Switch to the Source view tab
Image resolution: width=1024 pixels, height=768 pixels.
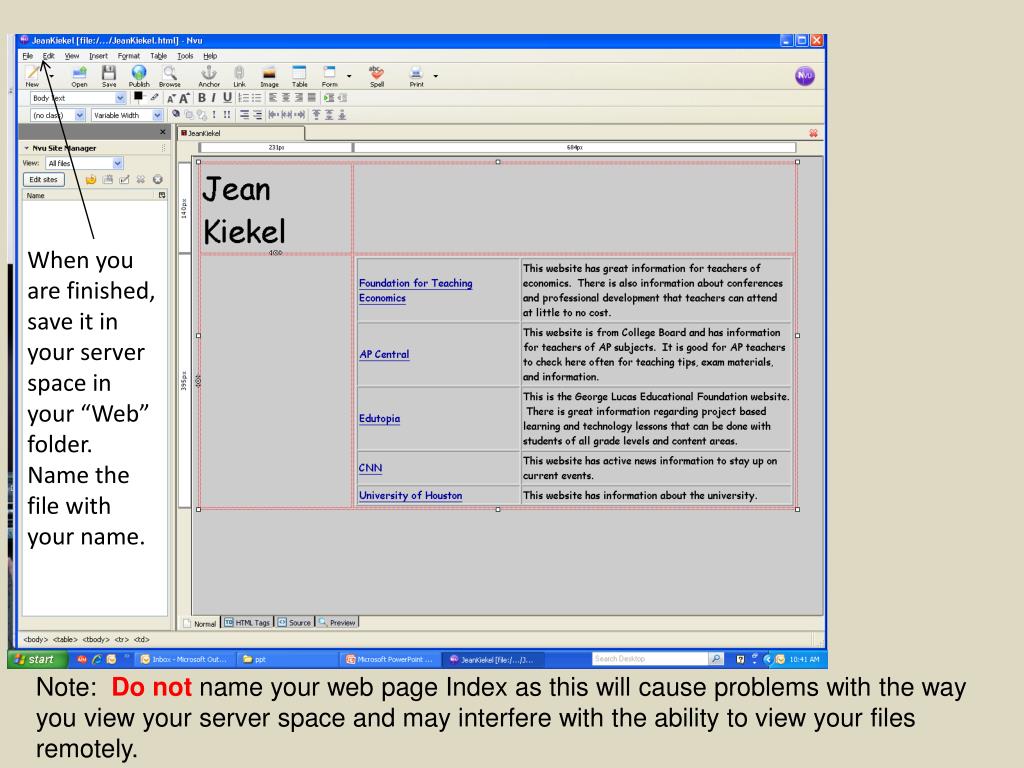pyautogui.click(x=294, y=622)
